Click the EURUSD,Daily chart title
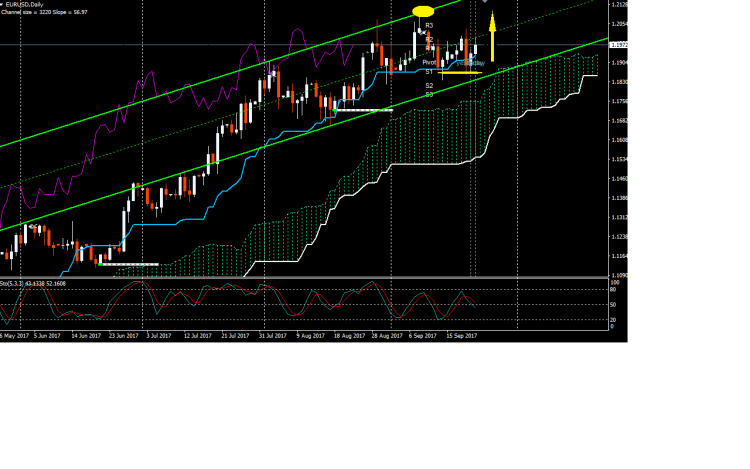This screenshot has height=469, width=750. 24,5
